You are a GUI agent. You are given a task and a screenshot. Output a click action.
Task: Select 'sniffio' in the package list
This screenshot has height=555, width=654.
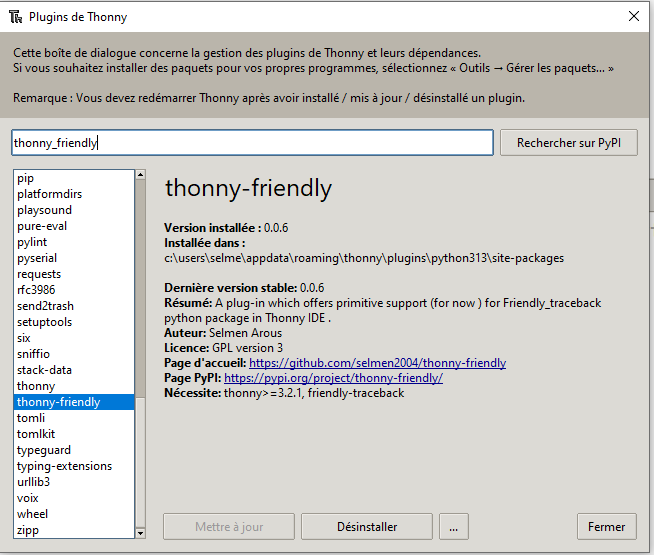coord(74,354)
